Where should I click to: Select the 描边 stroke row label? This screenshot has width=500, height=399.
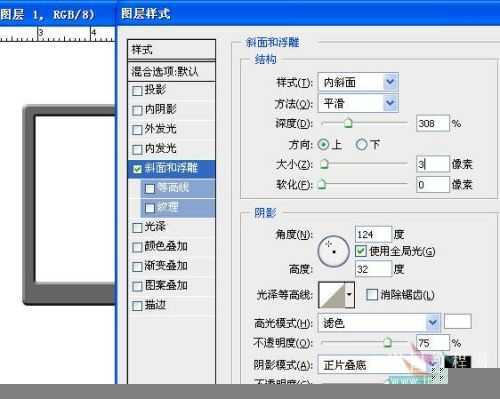(x=155, y=305)
